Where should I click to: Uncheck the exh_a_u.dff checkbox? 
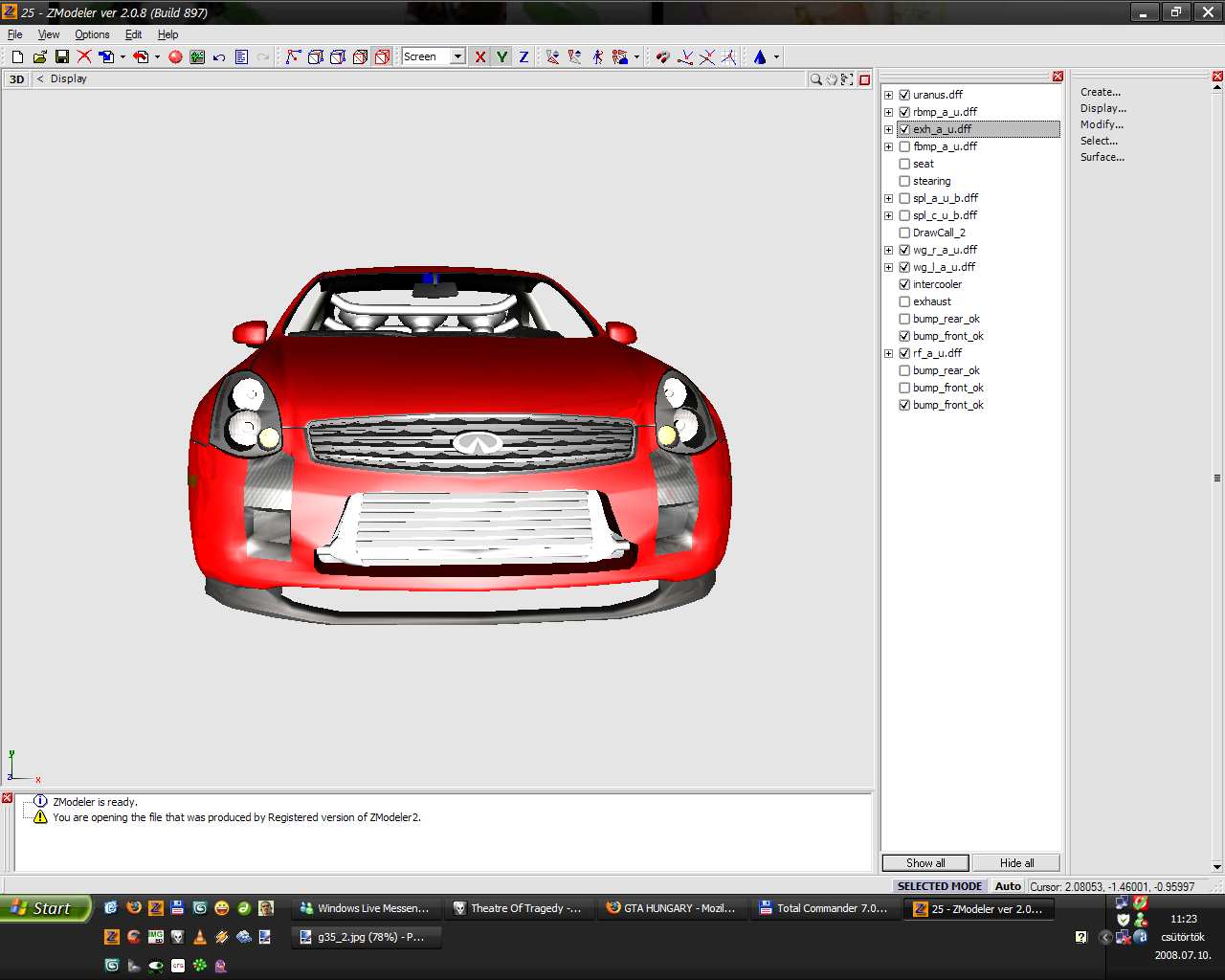pos(904,129)
